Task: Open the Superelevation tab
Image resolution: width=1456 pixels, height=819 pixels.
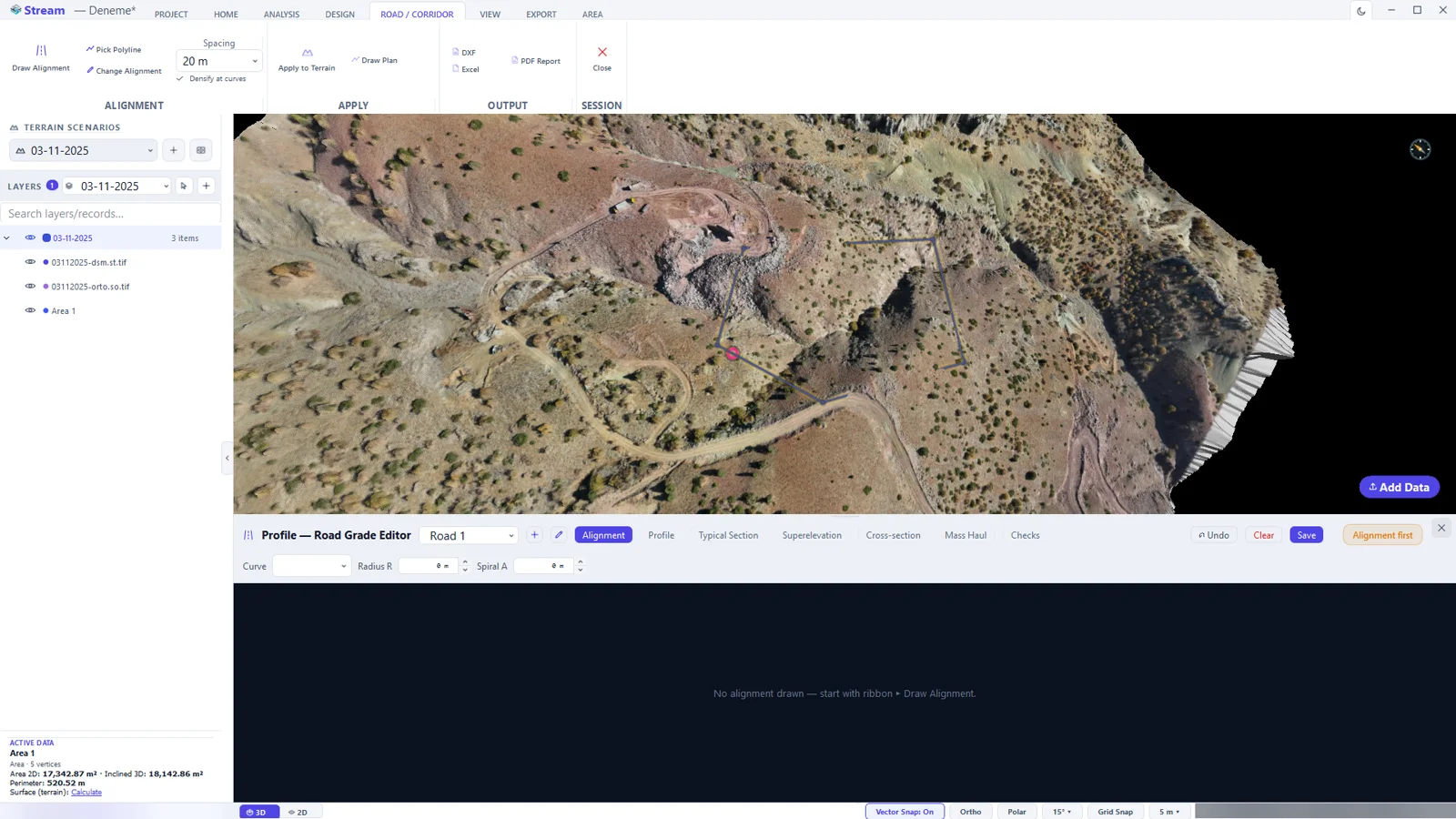Action: pyautogui.click(x=812, y=535)
